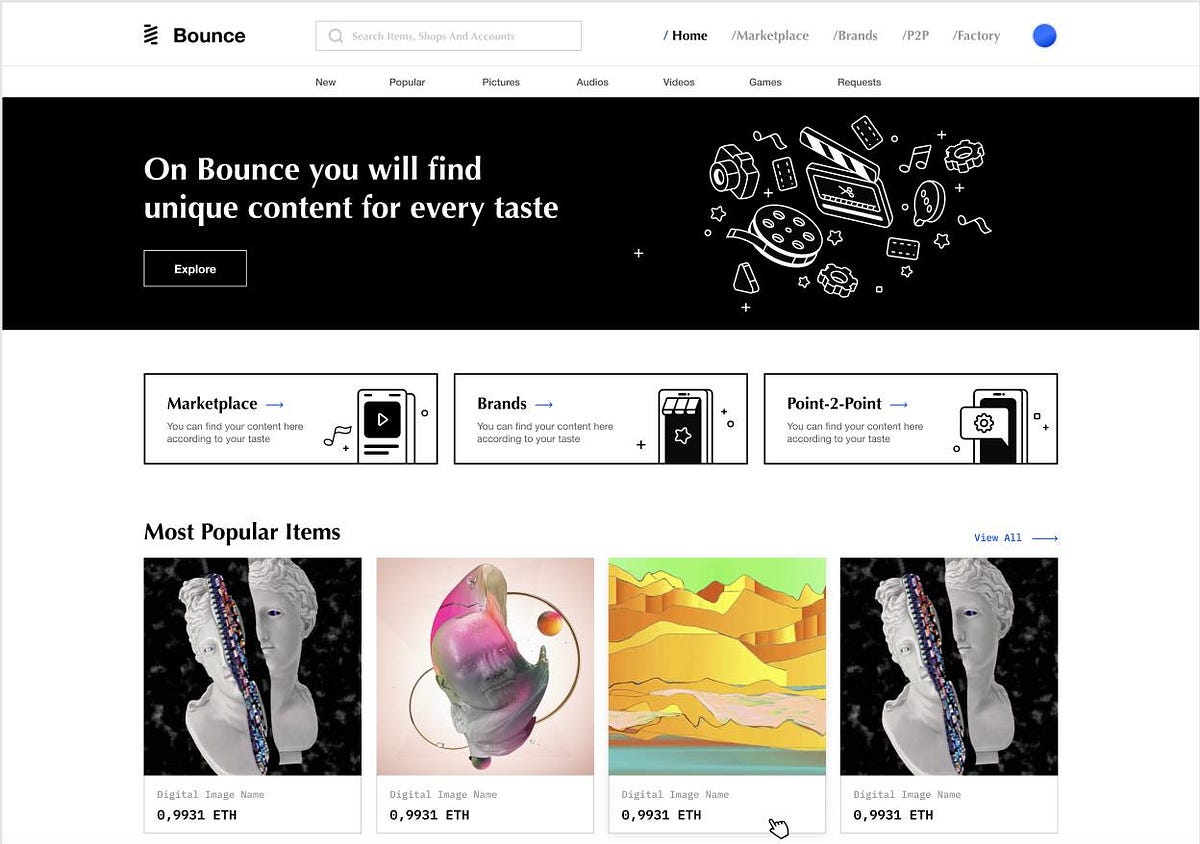Open the yellow mountain landscape thumbnail

tap(717, 666)
